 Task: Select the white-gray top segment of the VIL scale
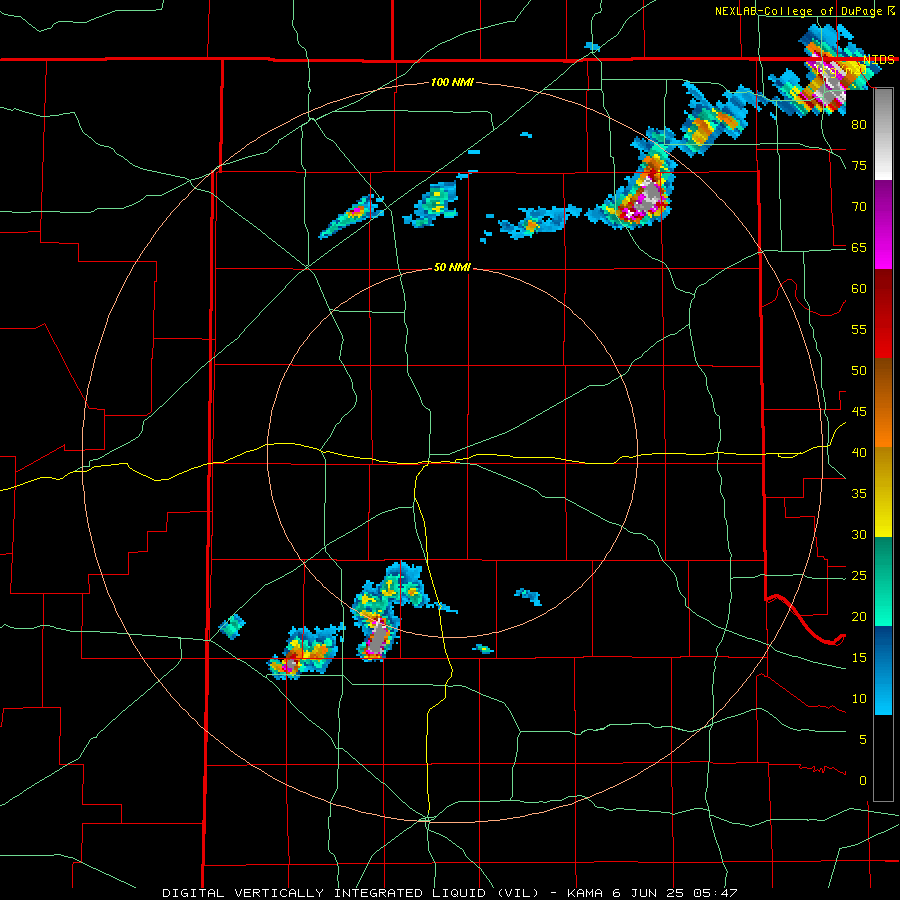(x=883, y=134)
